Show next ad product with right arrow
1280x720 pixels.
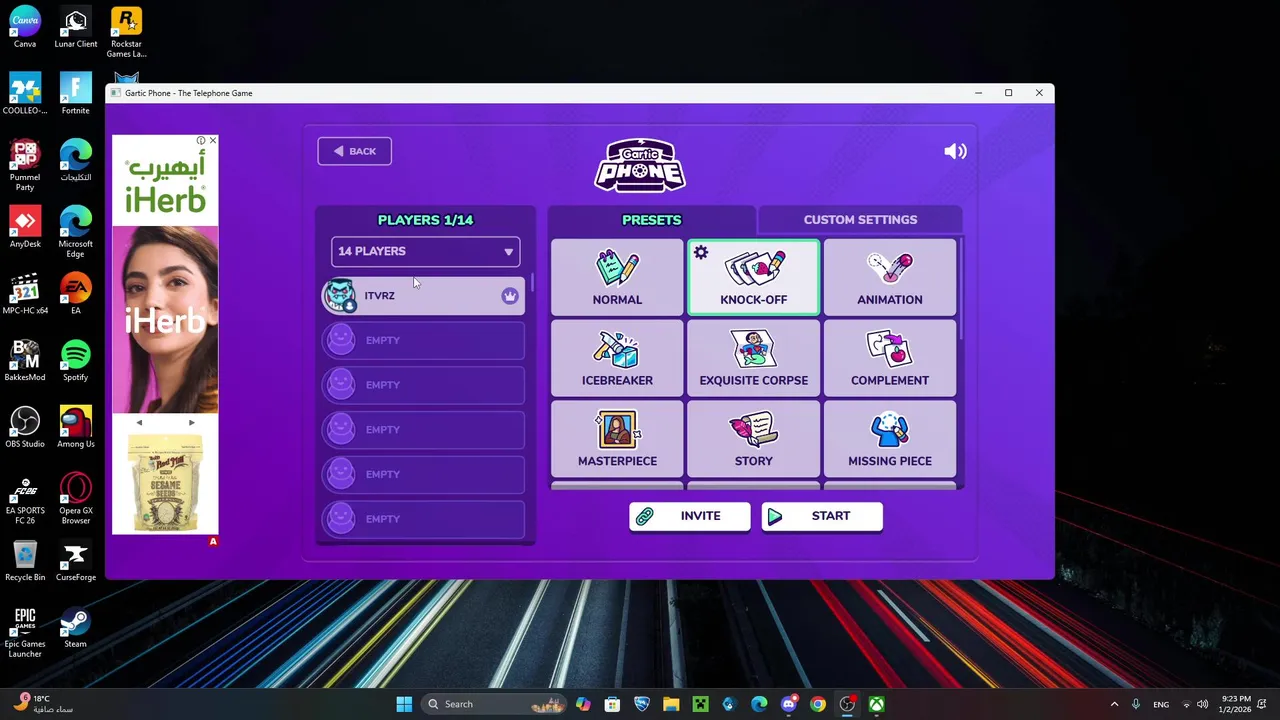192,422
